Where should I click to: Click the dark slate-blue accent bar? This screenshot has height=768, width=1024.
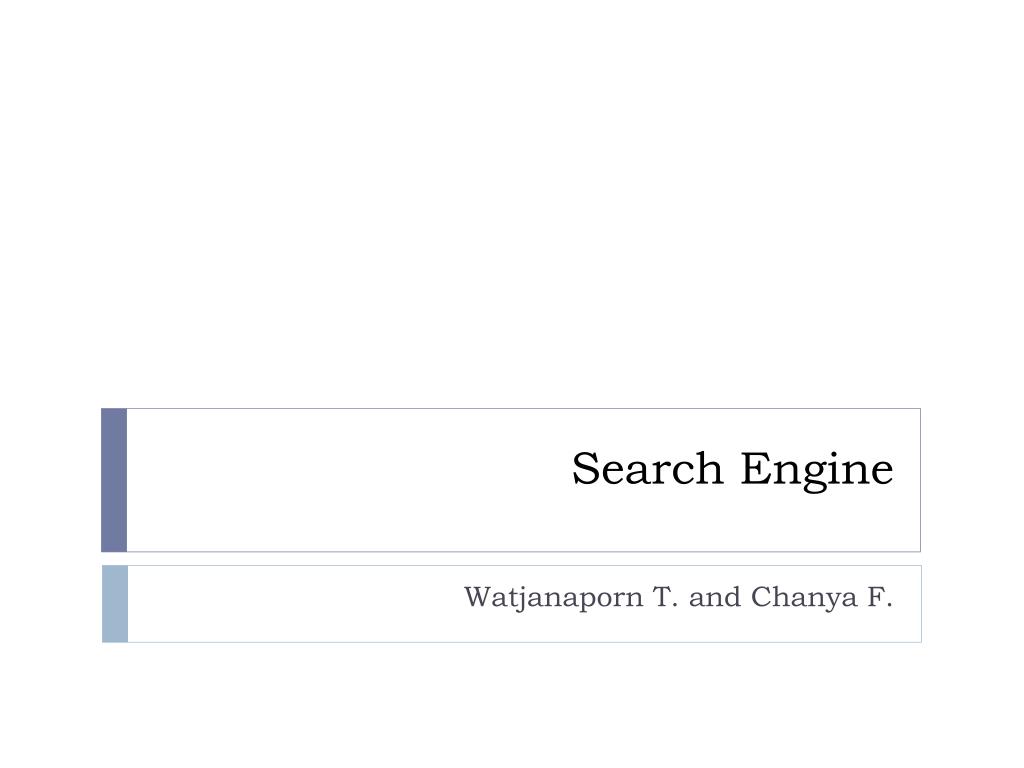pyautogui.click(x=114, y=480)
